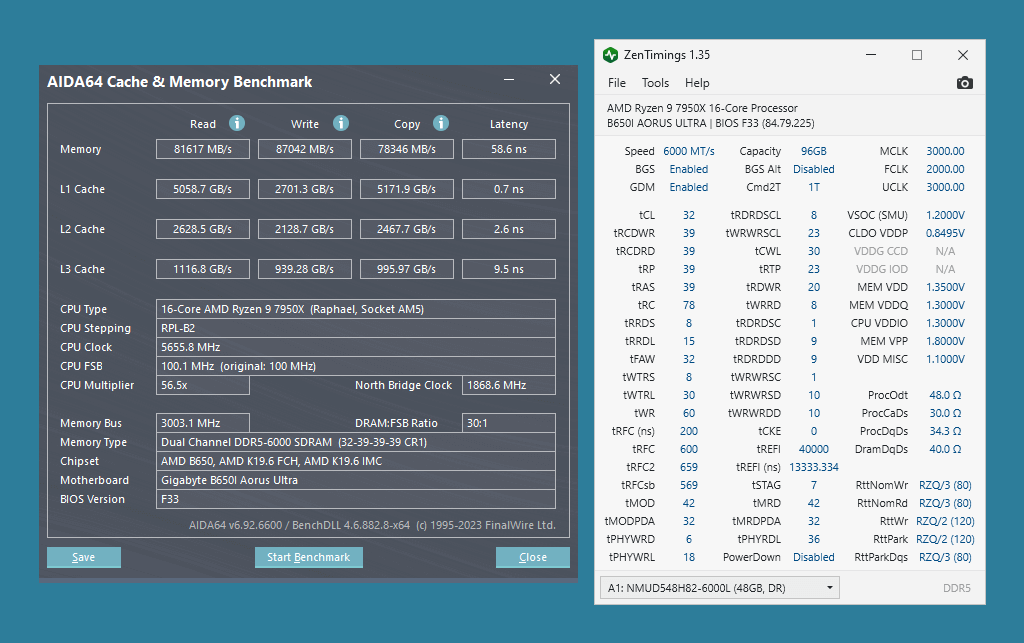Open the Tools menu in ZenTimings

point(655,83)
